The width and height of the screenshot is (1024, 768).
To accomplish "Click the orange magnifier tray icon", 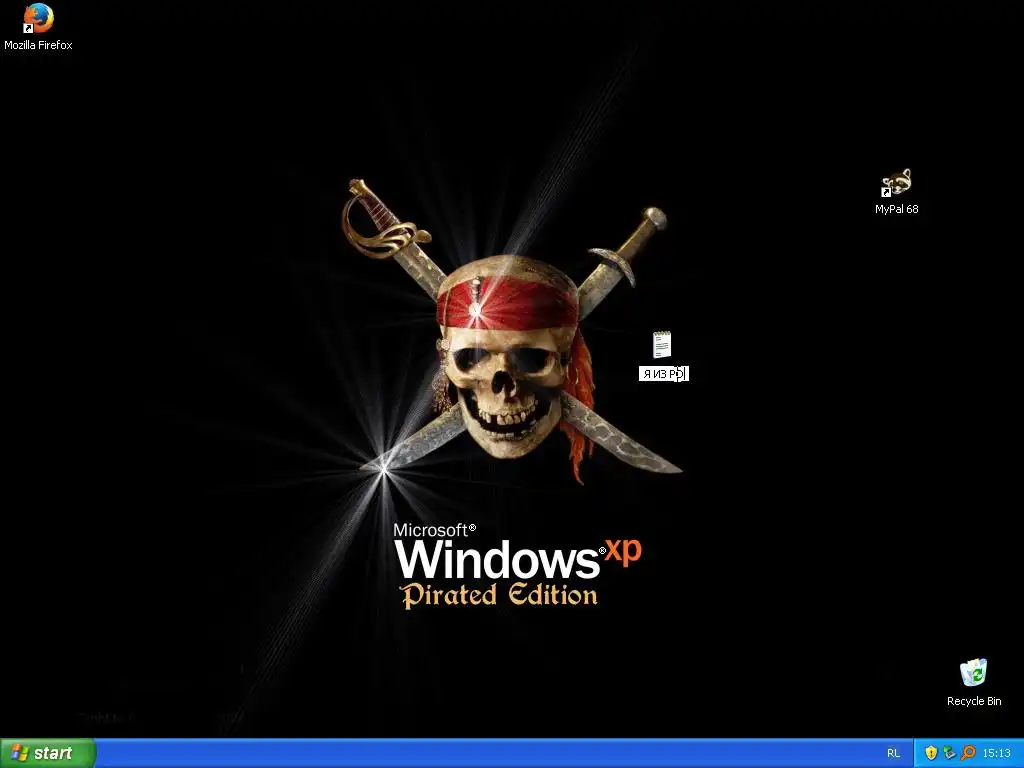I will pos(968,753).
